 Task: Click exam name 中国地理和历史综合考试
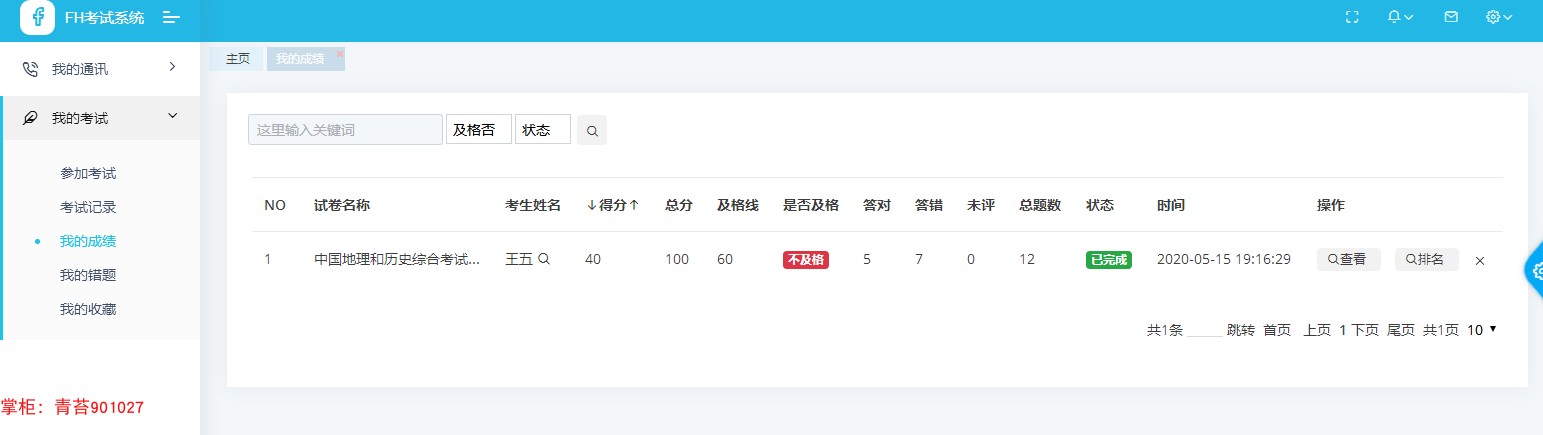397,259
